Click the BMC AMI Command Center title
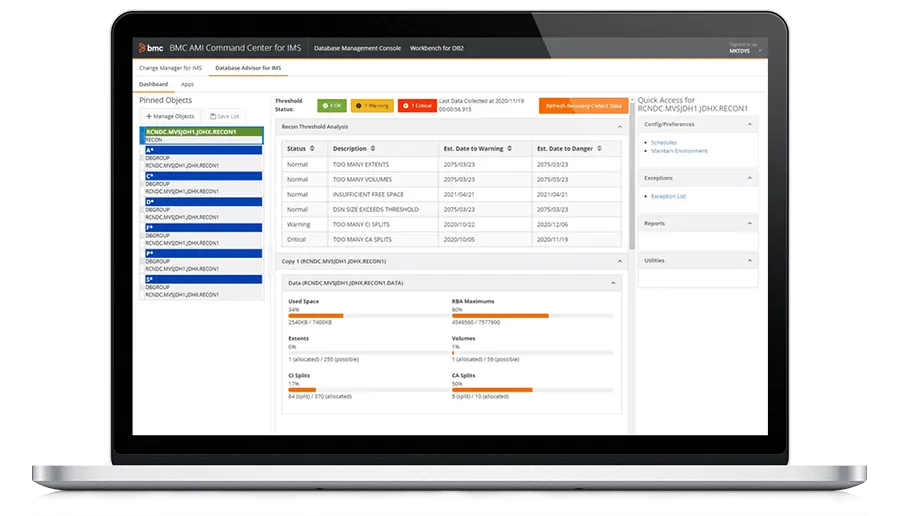900x516 pixels. pos(235,48)
